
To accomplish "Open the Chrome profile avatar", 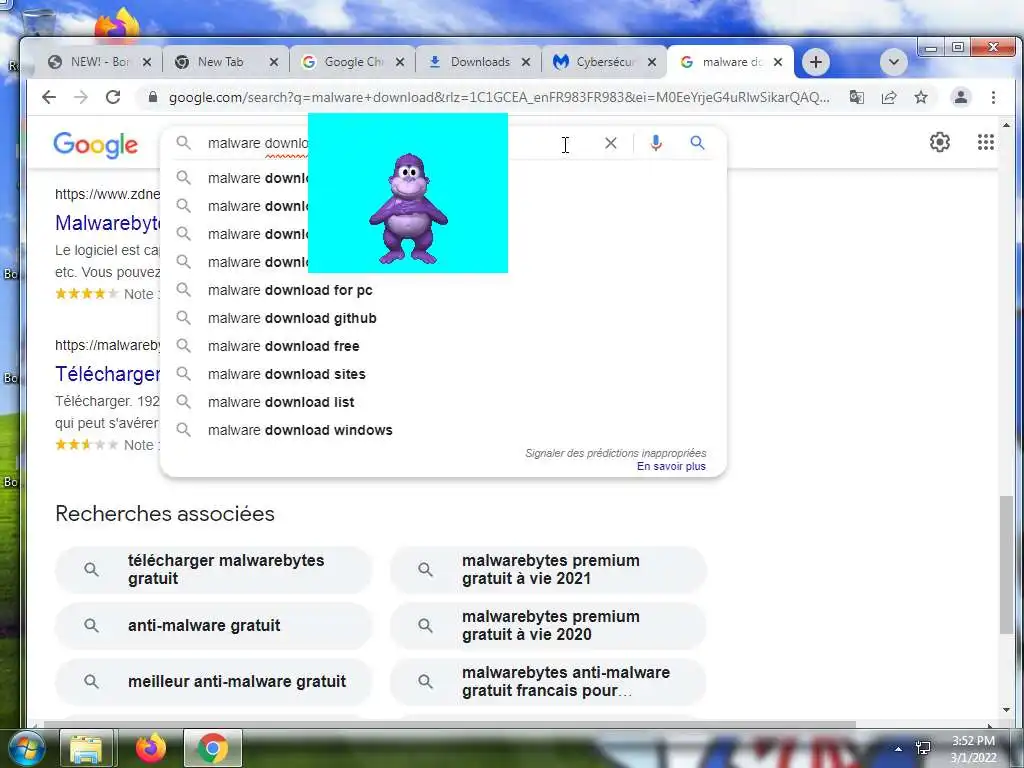I will 961,97.
